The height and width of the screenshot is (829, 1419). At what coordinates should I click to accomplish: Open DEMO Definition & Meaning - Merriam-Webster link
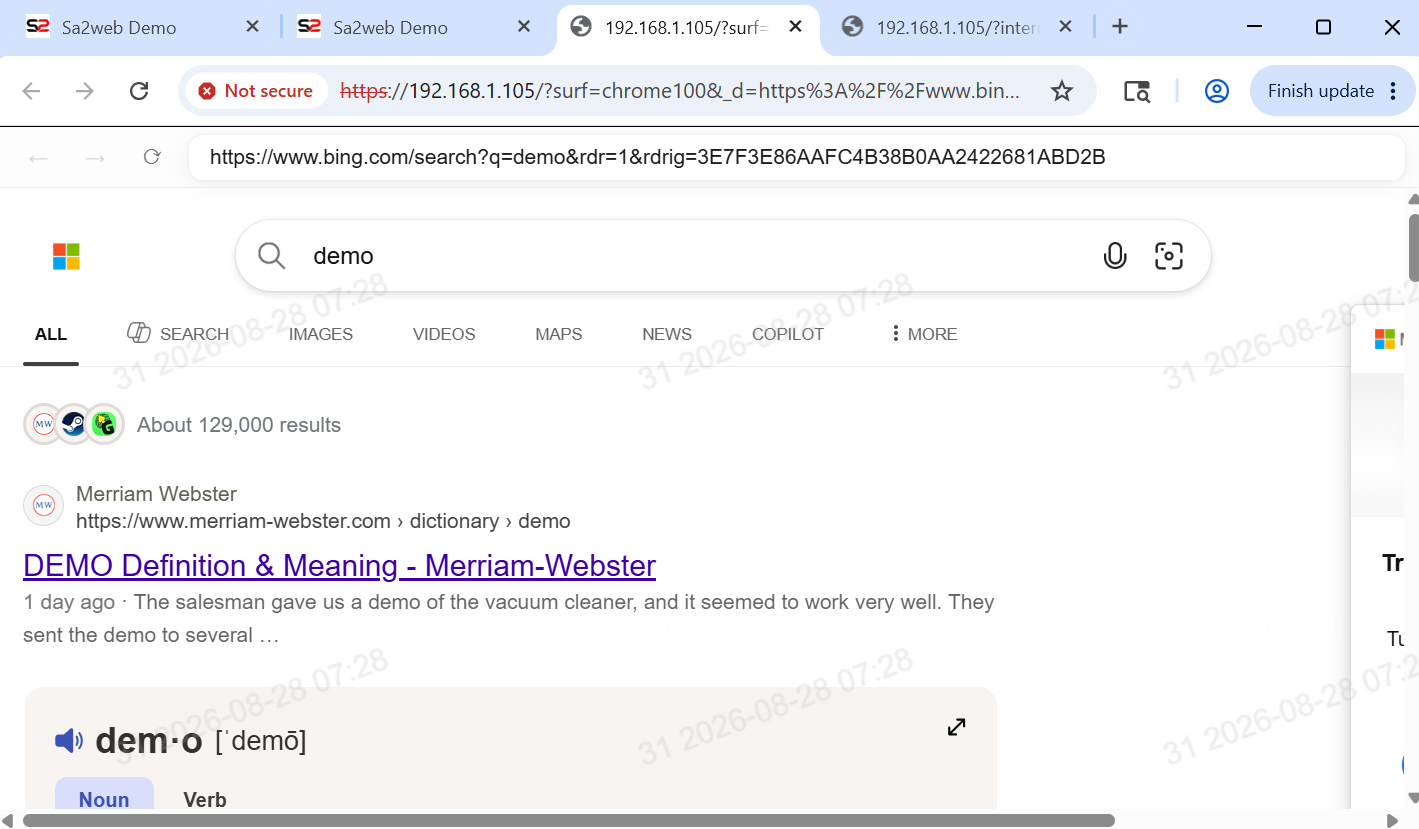point(339,566)
